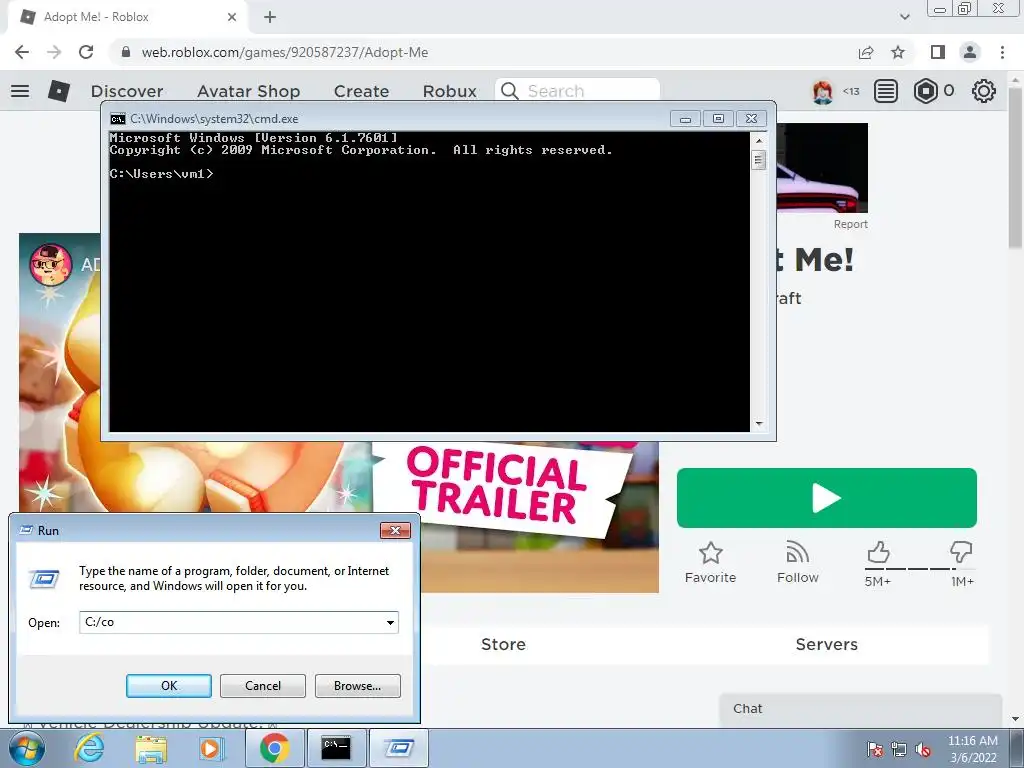The image size is (1024, 768).
Task: Favorite the game with the star icon
Action: [711, 553]
